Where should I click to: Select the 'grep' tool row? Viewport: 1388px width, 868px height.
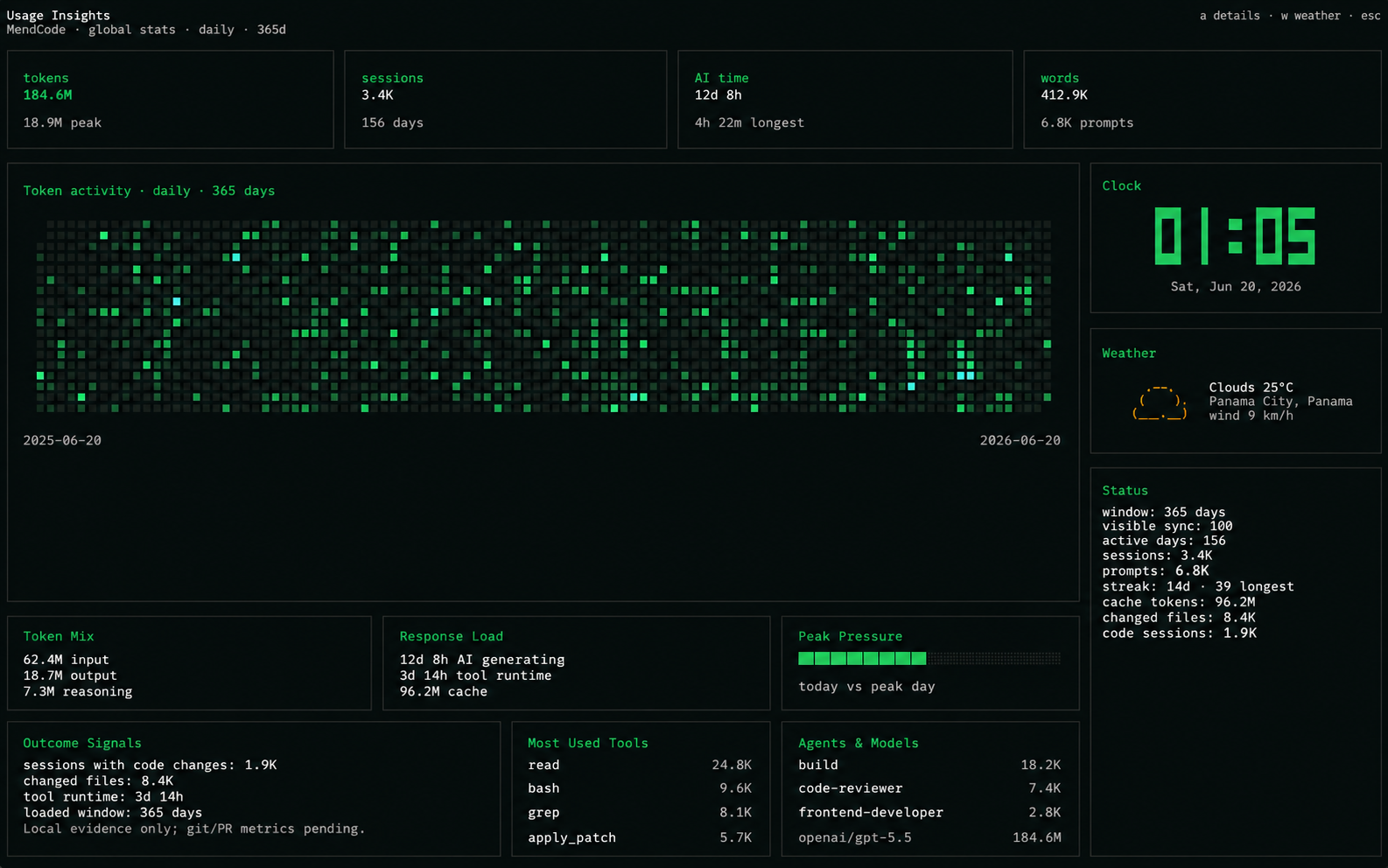click(x=640, y=813)
